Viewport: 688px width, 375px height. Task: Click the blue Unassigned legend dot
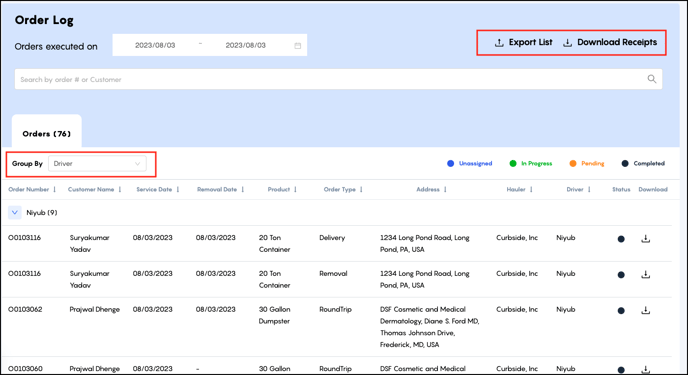[450, 164]
